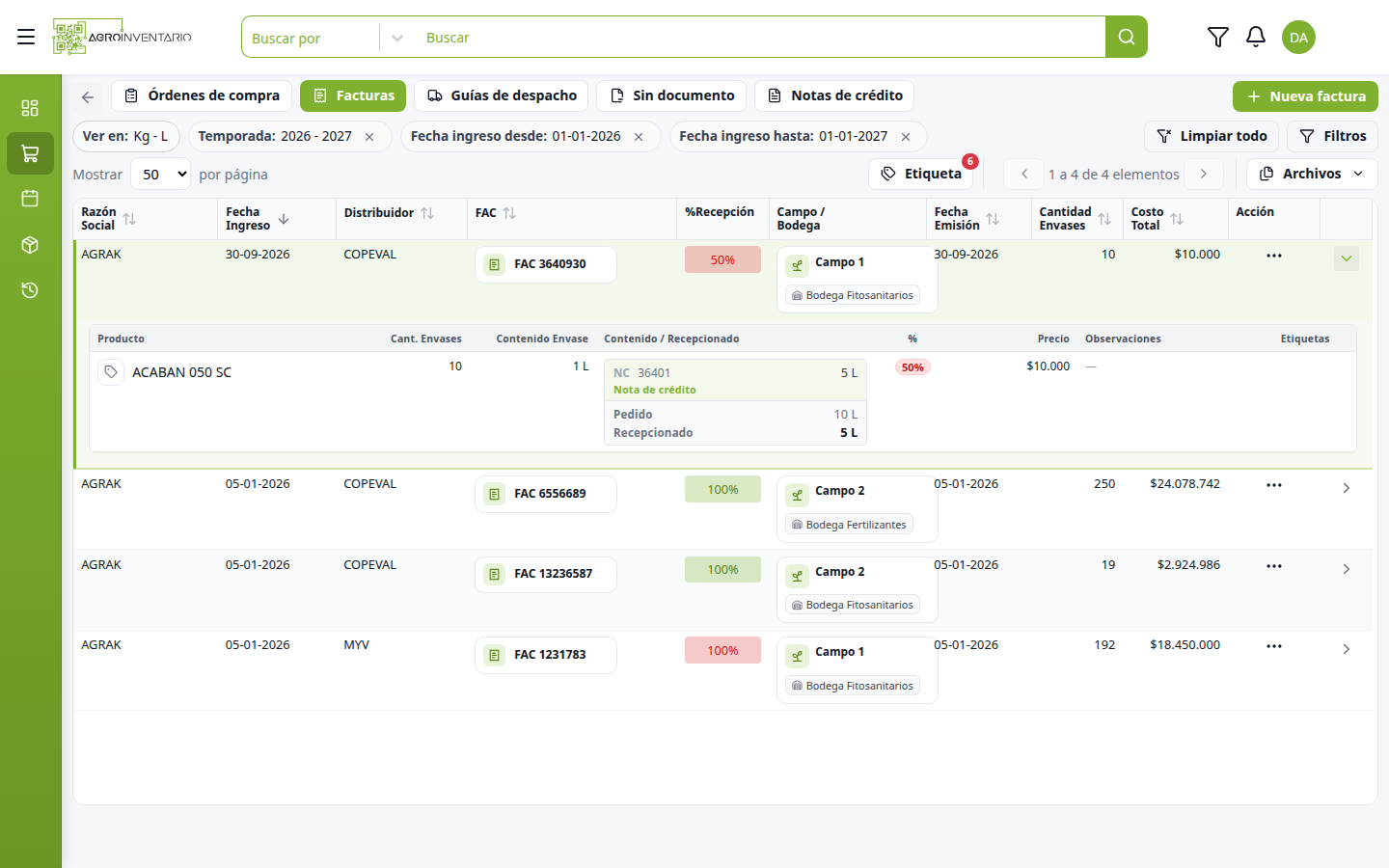Open the hamburger main menu
The height and width of the screenshot is (868, 1389).
click(x=26, y=37)
